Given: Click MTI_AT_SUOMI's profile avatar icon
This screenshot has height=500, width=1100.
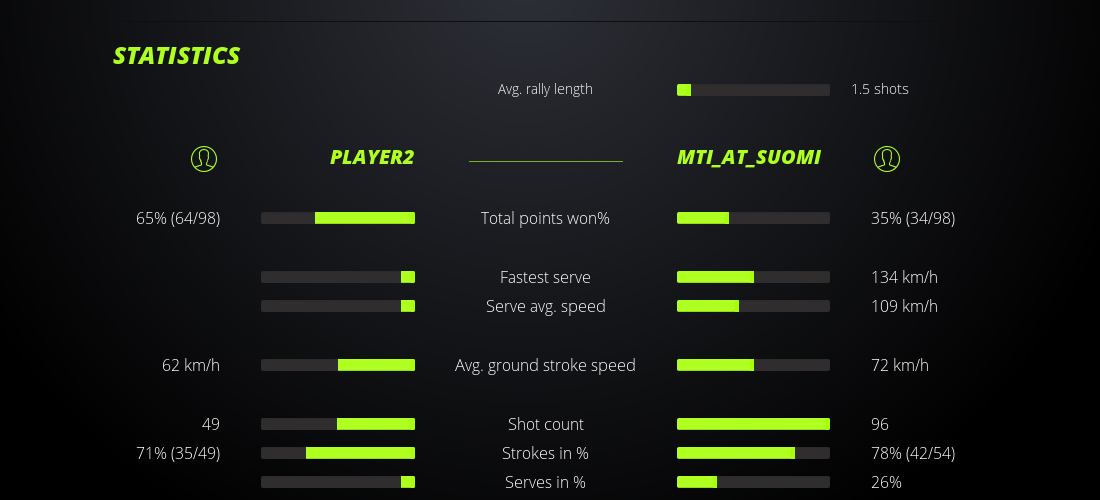Looking at the screenshot, I should pos(886,158).
